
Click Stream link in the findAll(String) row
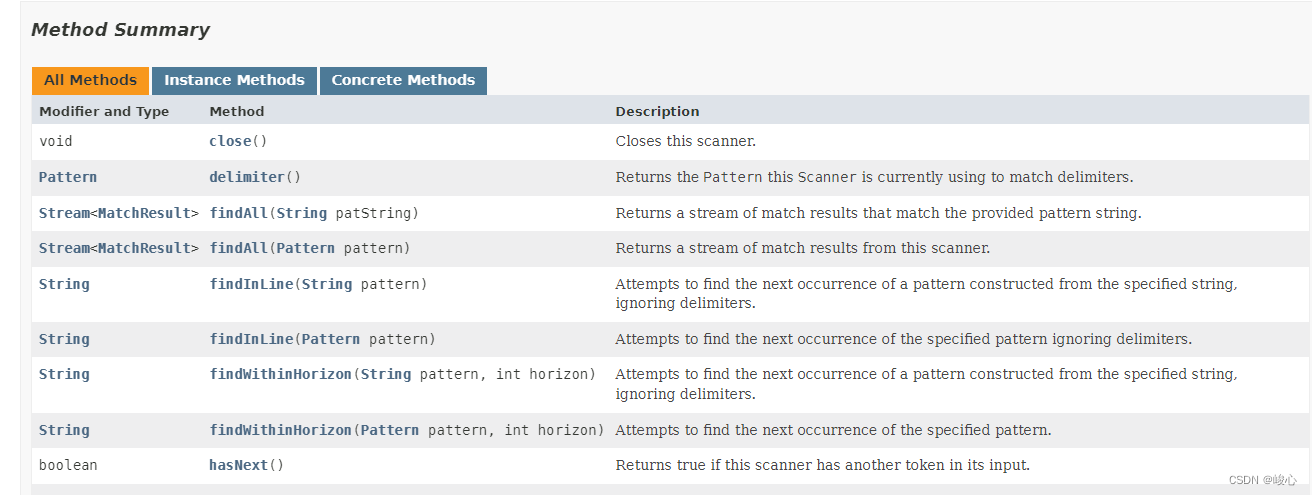[64, 213]
